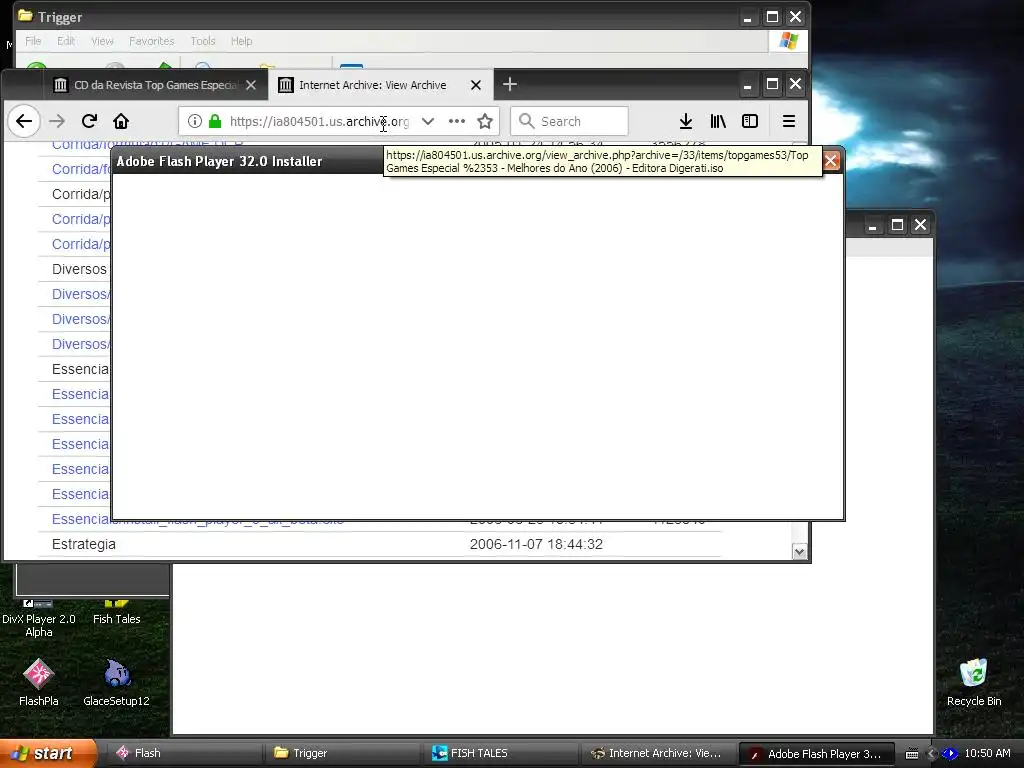
Task: Open the Firefox home page icon
Action: pos(121,121)
